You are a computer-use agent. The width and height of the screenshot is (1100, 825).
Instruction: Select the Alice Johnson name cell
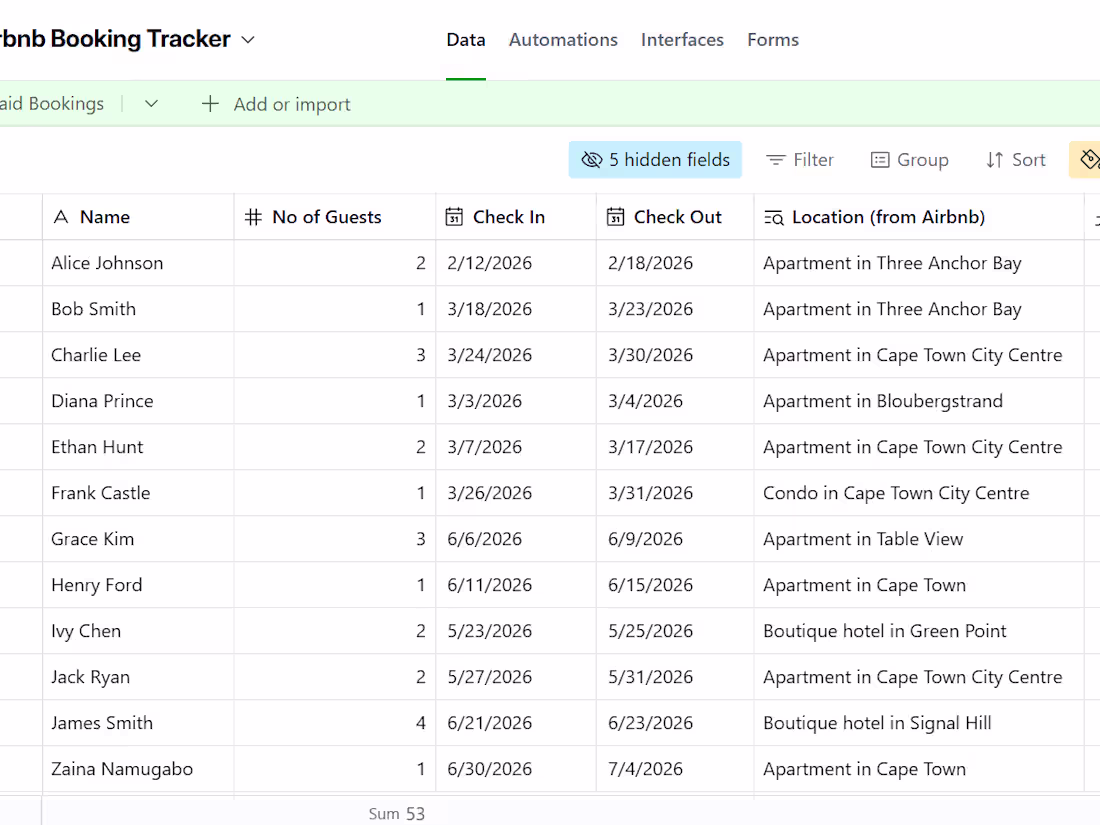coord(138,263)
